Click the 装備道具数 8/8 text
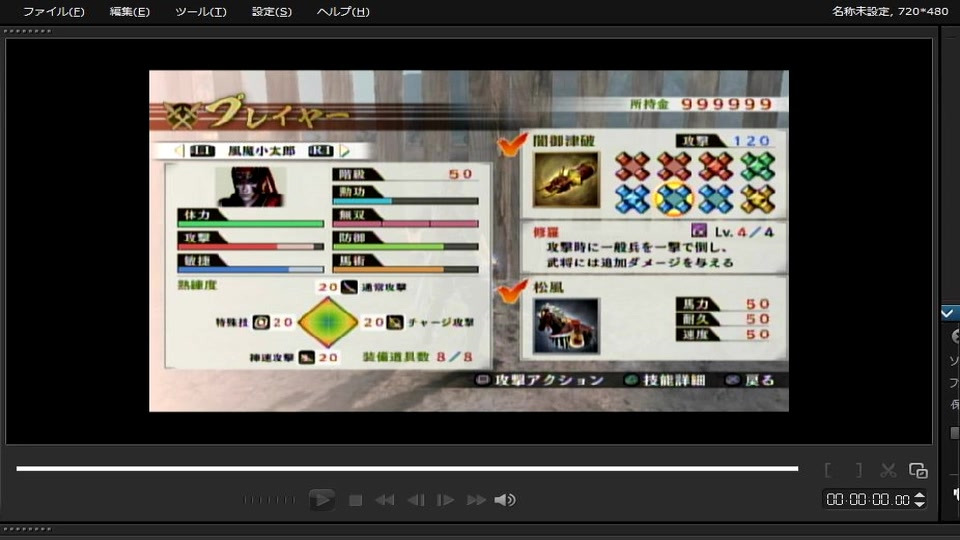This screenshot has height=540, width=960. [x=418, y=357]
